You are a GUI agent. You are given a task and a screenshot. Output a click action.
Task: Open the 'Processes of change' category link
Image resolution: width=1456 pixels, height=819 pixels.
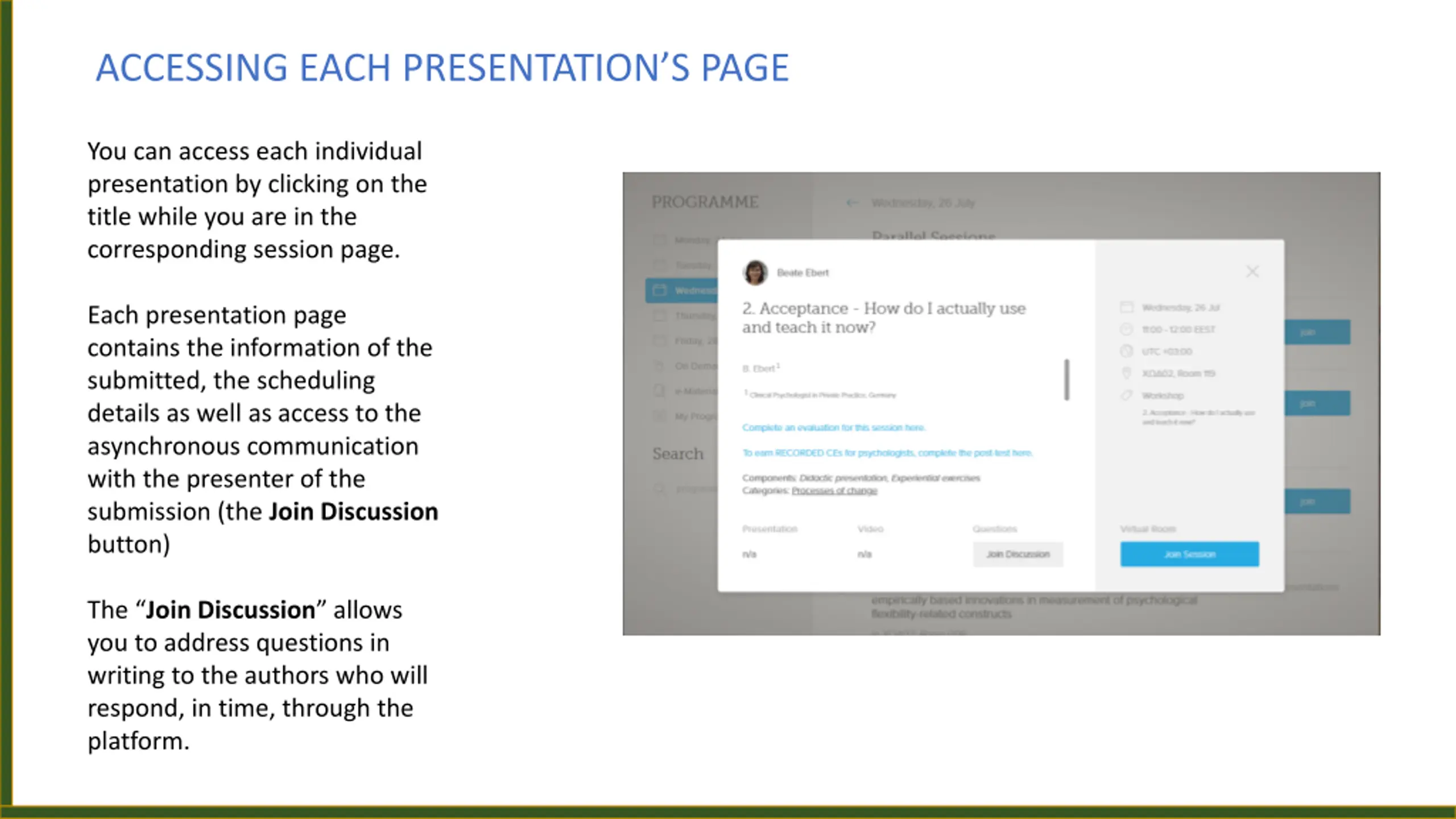[834, 490]
